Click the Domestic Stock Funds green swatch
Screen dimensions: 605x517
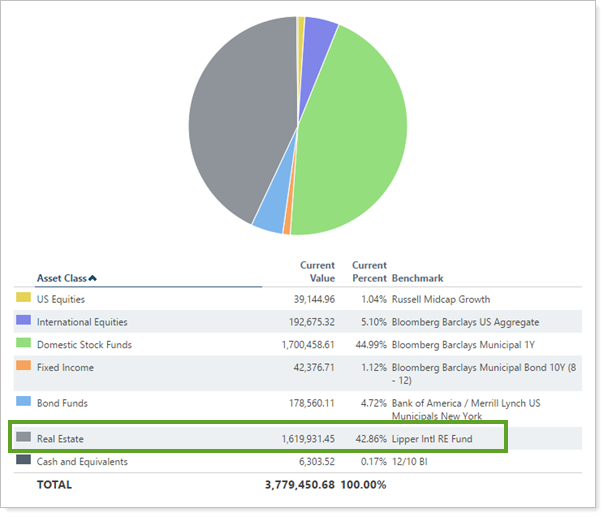click(23, 344)
